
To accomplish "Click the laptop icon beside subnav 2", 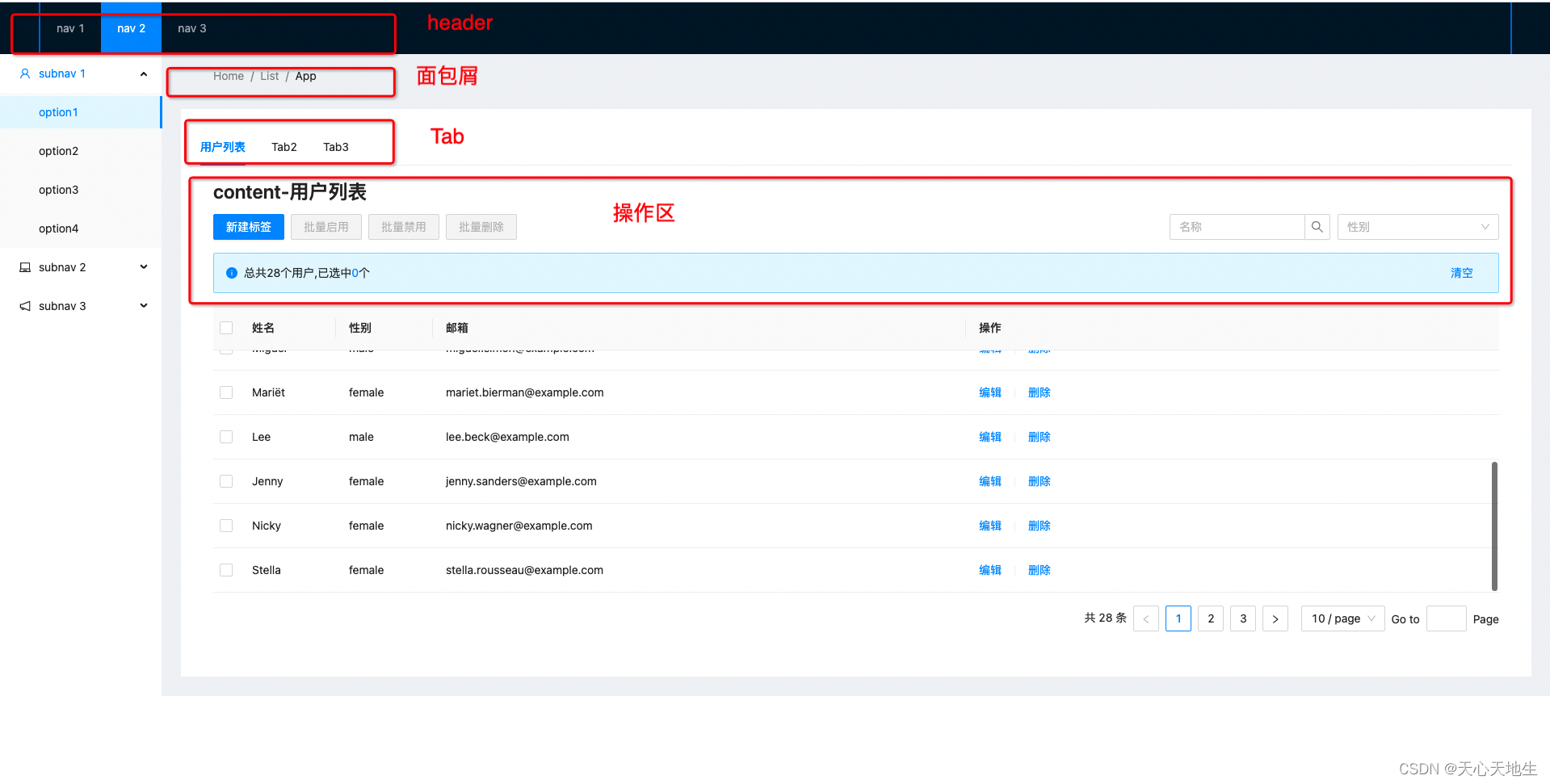I will (25, 267).
